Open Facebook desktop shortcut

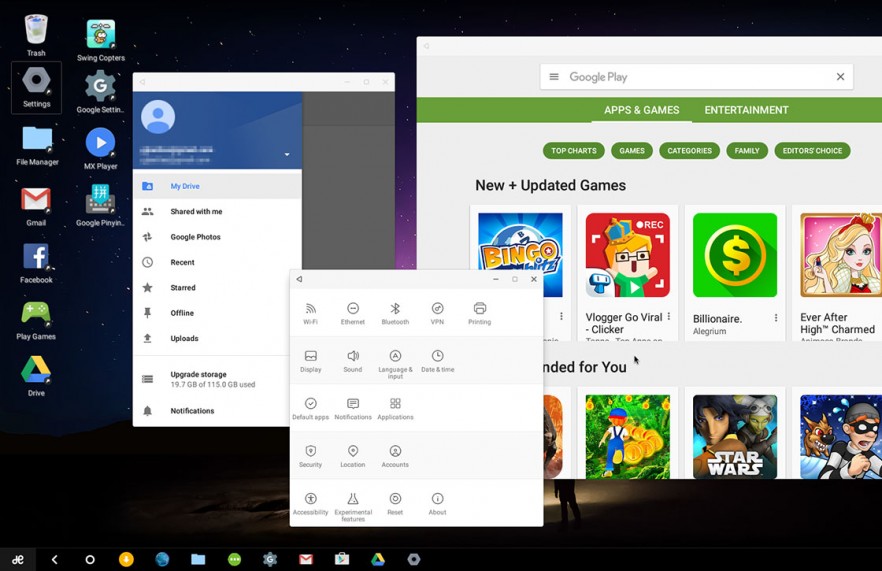[x=36, y=263]
